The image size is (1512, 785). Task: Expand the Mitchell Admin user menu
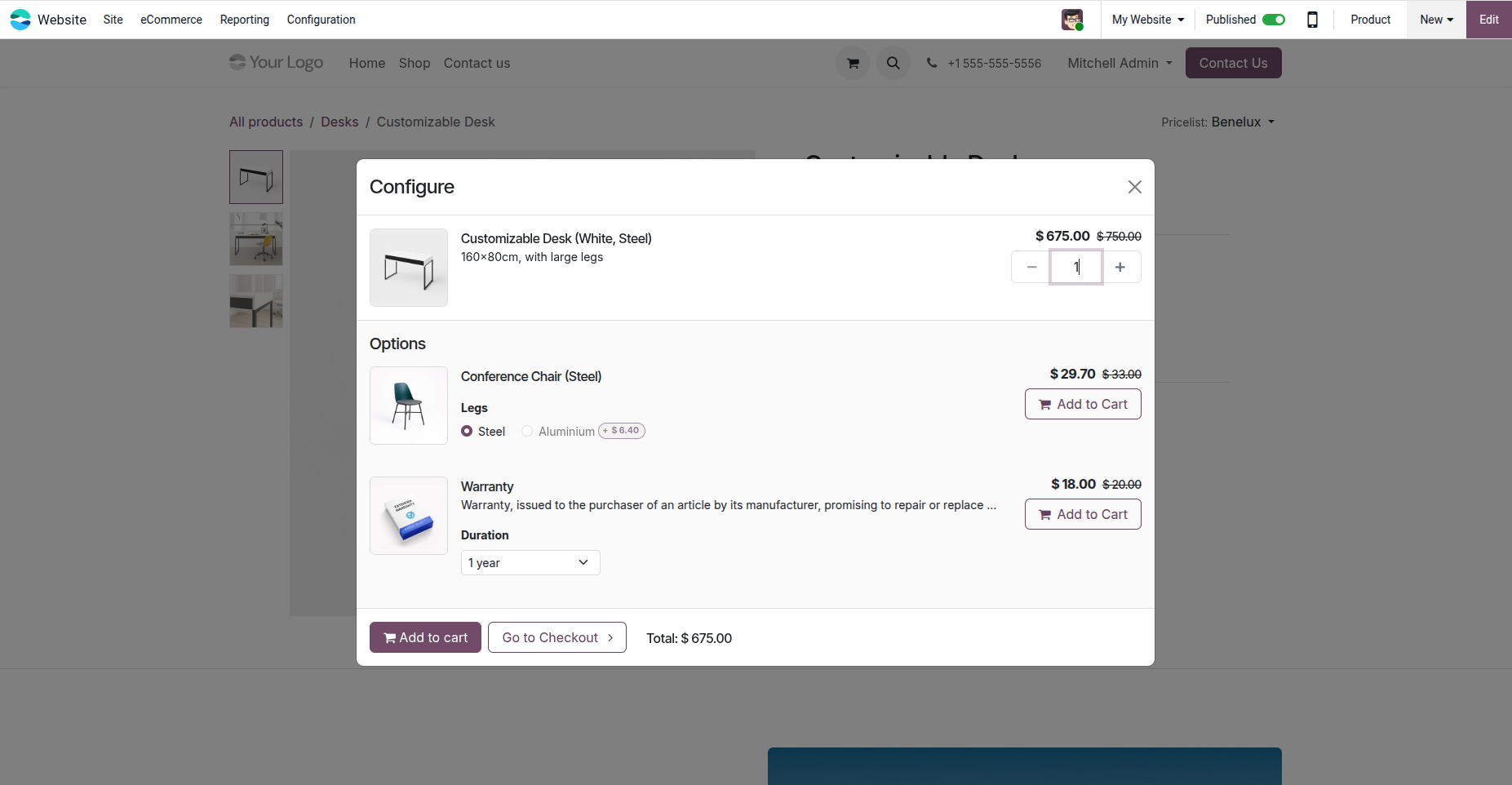tap(1120, 63)
